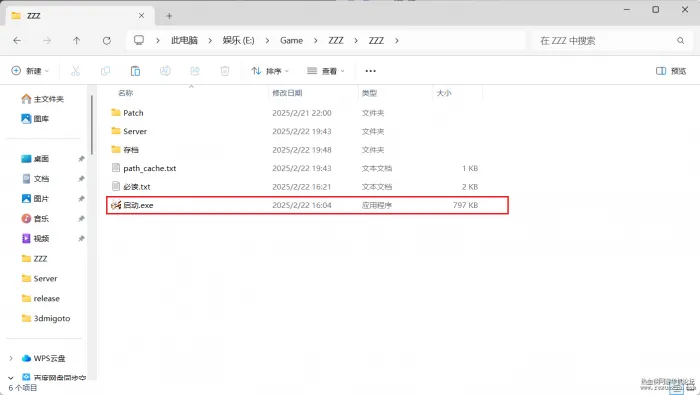Open the 新建 dropdown

30,71
